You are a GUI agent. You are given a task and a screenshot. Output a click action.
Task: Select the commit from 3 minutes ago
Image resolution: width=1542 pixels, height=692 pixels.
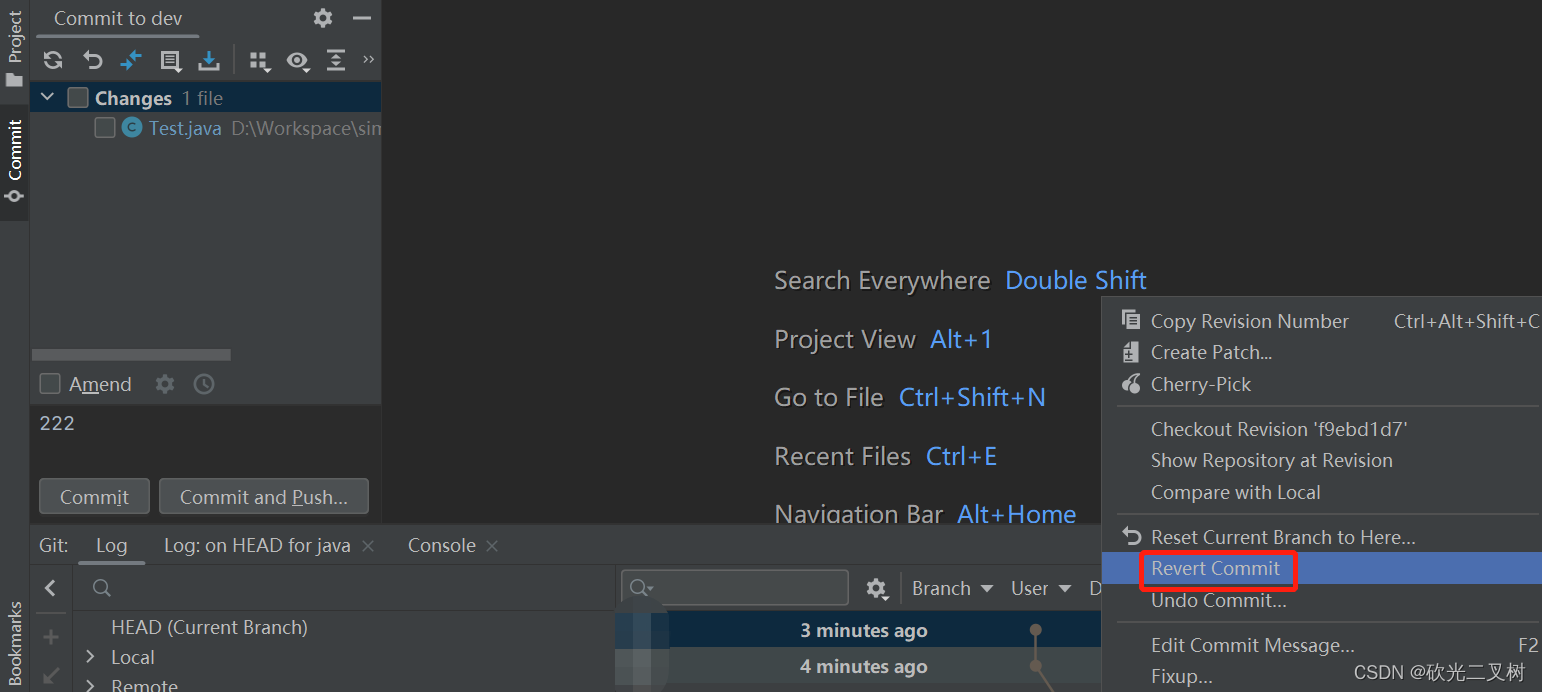click(x=857, y=630)
